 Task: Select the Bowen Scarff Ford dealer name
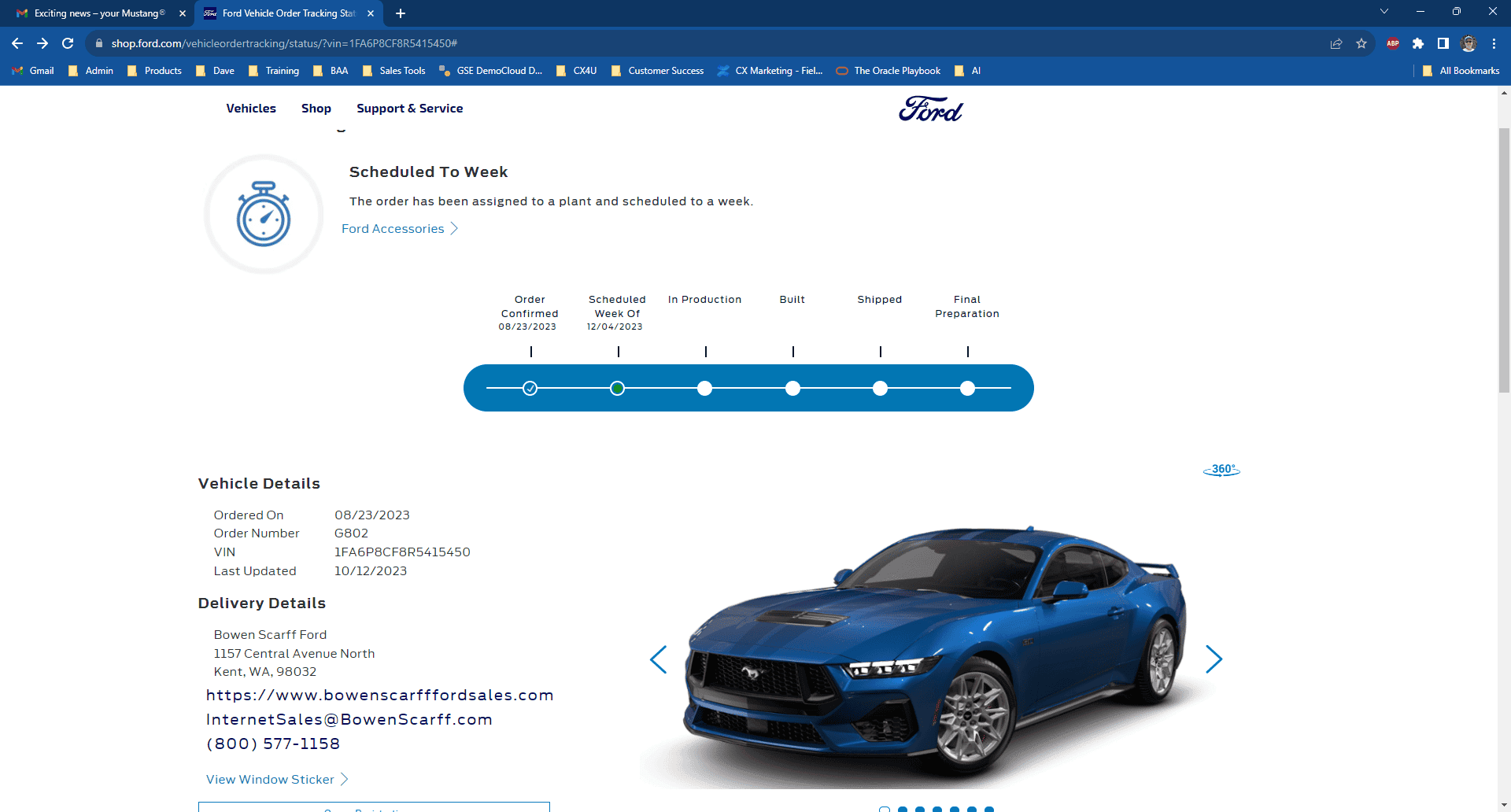[270, 635]
